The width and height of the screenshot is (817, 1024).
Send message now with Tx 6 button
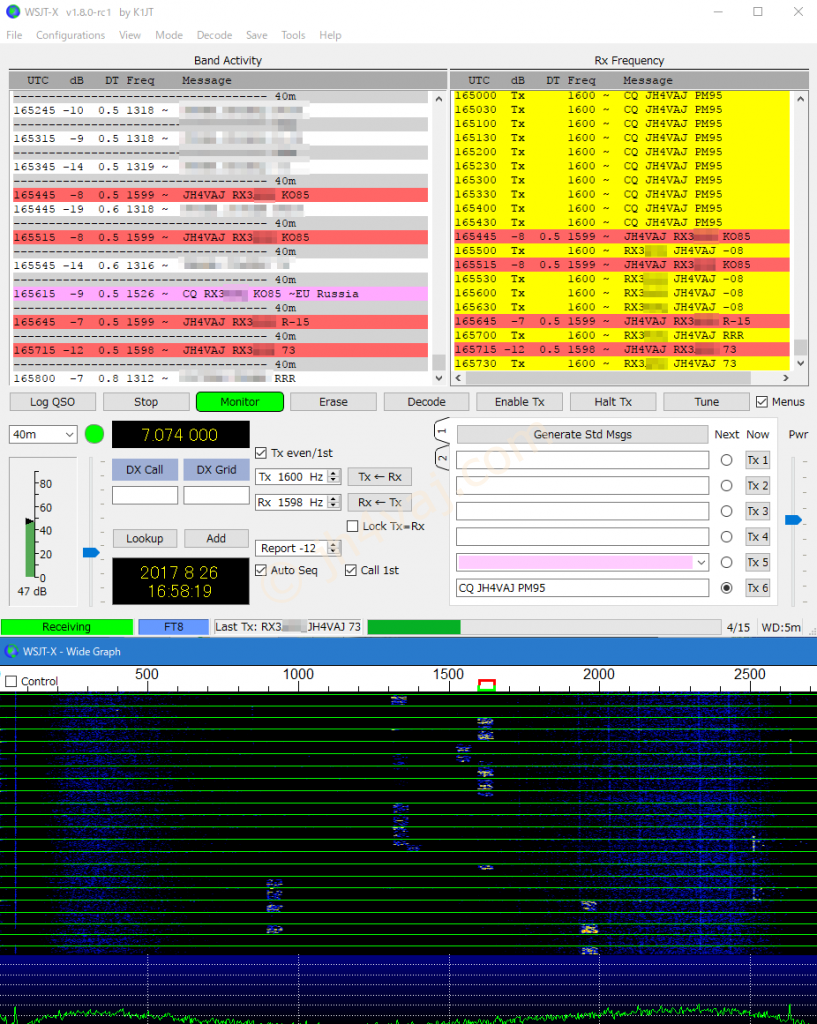[758, 588]
